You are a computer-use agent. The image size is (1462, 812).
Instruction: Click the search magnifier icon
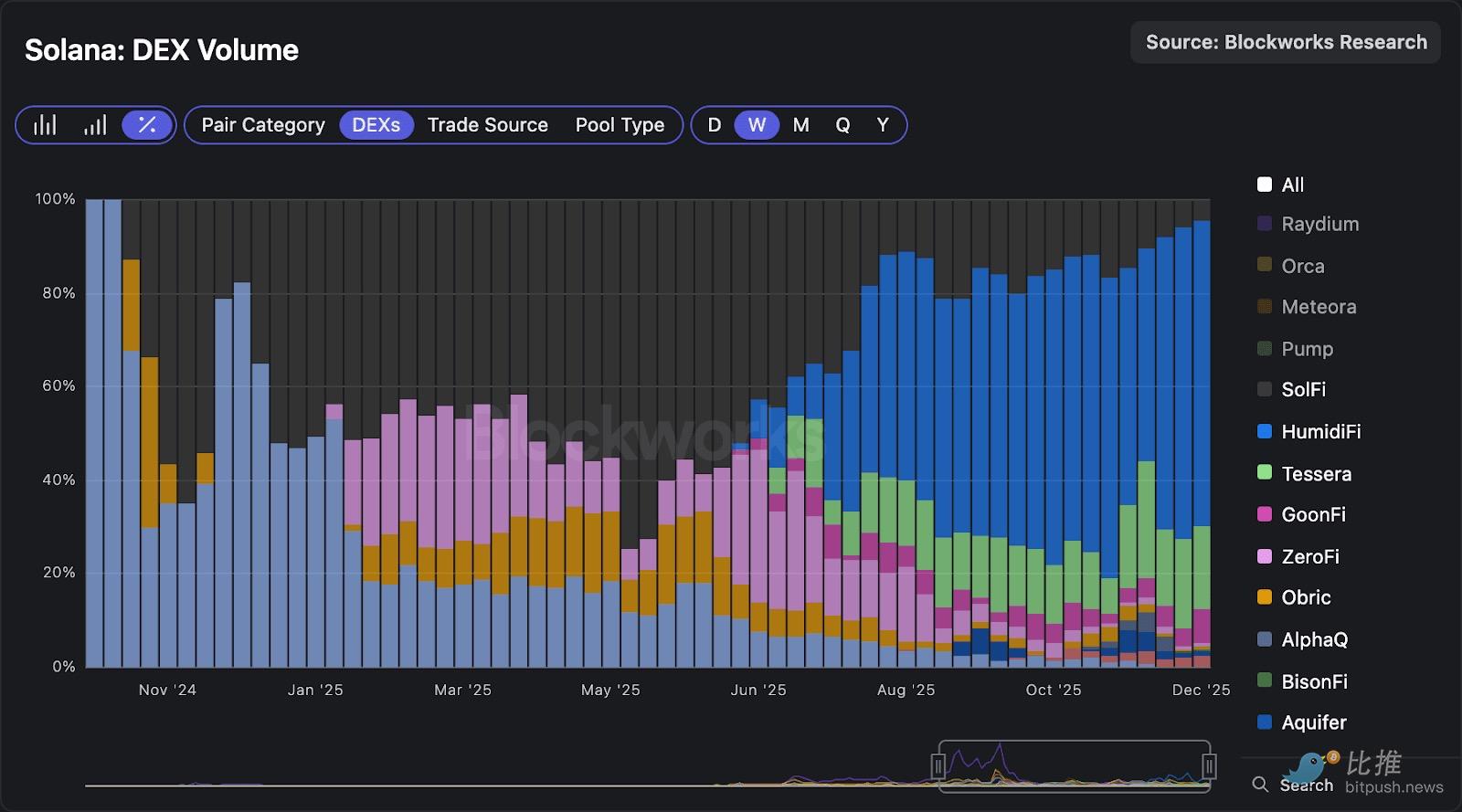(x=1260, y=785)
